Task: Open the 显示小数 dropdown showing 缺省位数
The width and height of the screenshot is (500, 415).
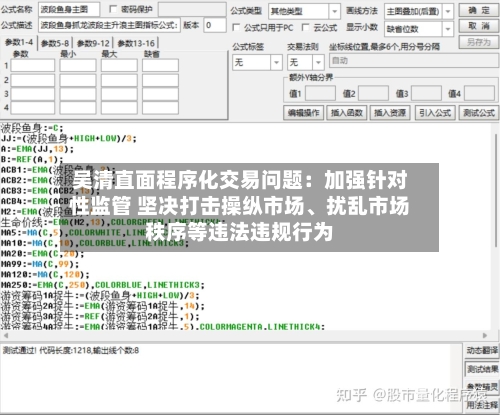Action: (x=419, y=29)
